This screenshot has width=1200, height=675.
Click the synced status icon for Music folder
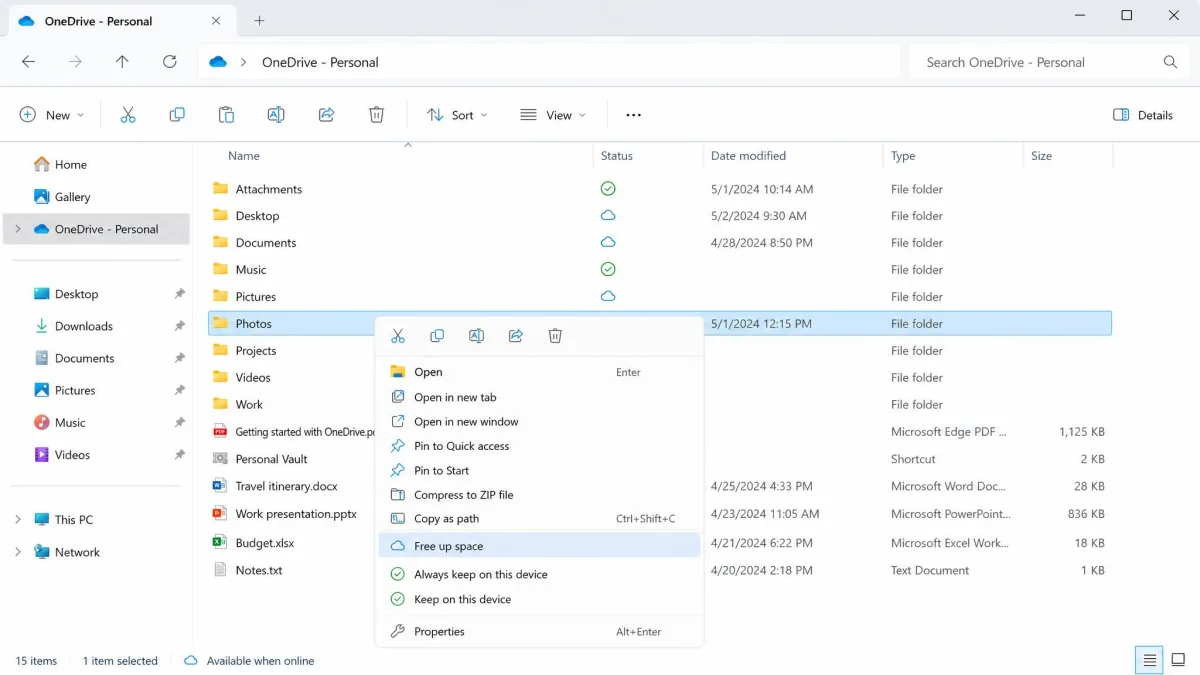(608, 269)
